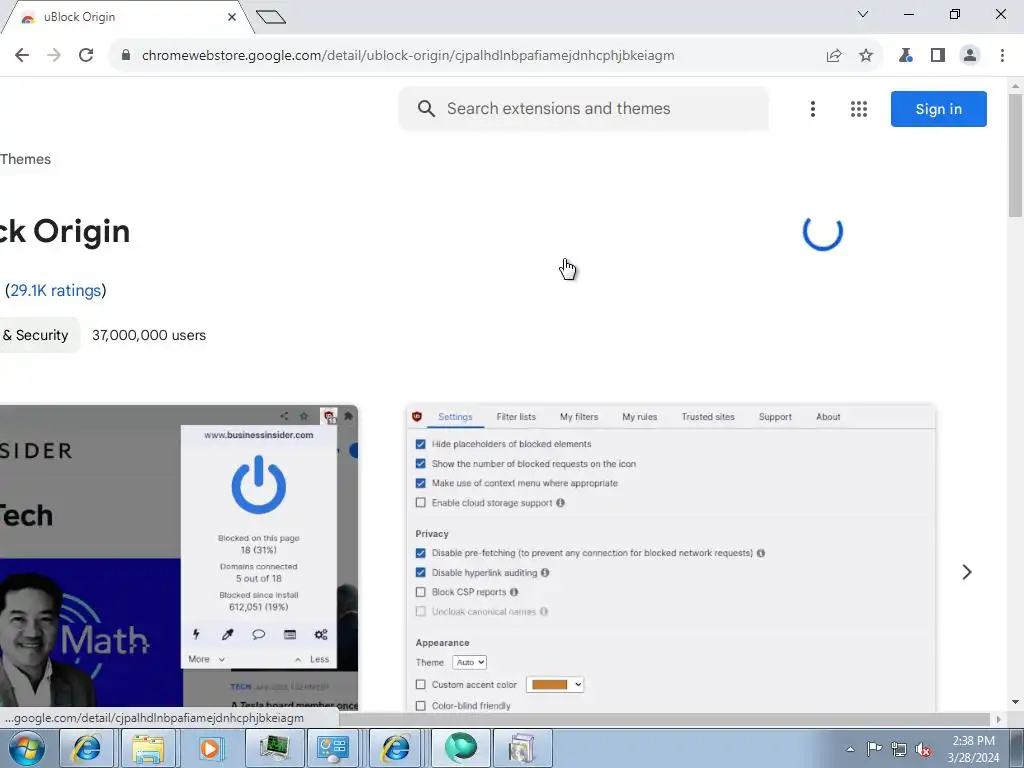Enable cloud storage support checkbox
Image resolution: width=1024 pixels, height=768 pixels.
click(421, 503)
